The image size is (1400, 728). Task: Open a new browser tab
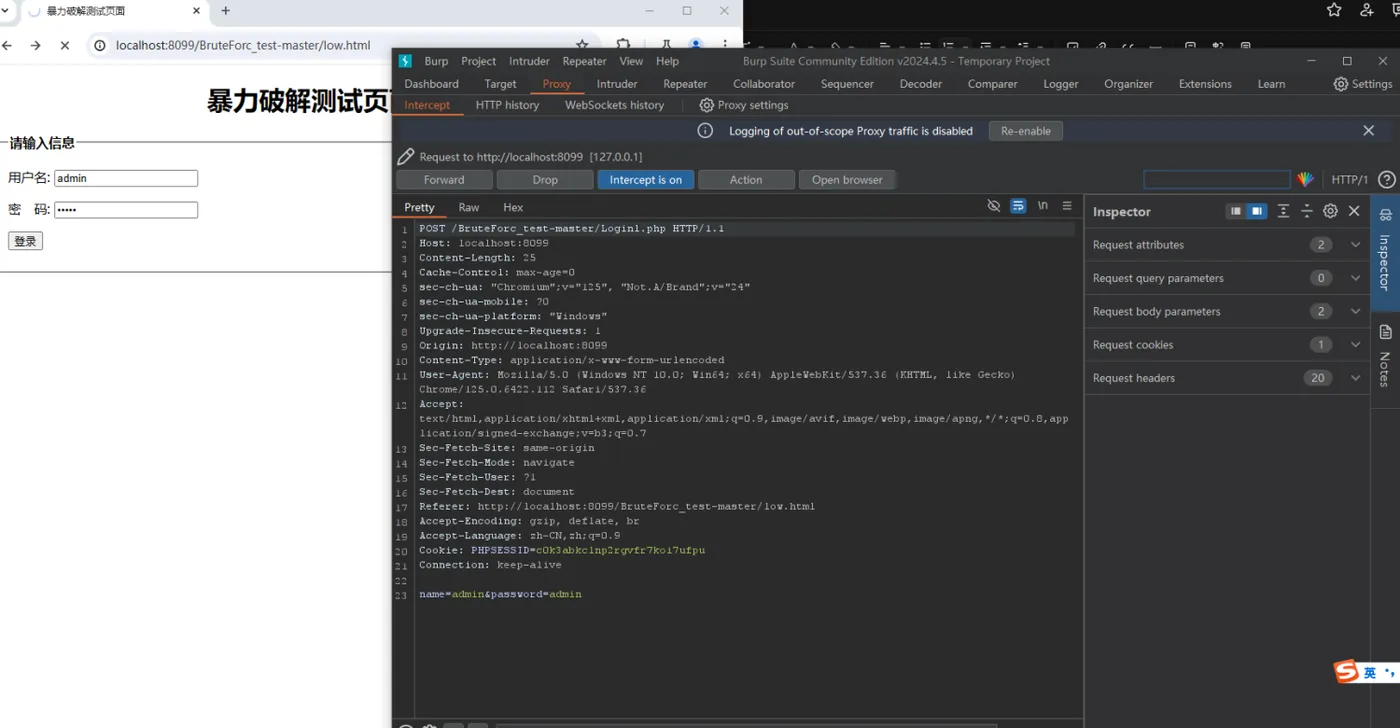225,11
